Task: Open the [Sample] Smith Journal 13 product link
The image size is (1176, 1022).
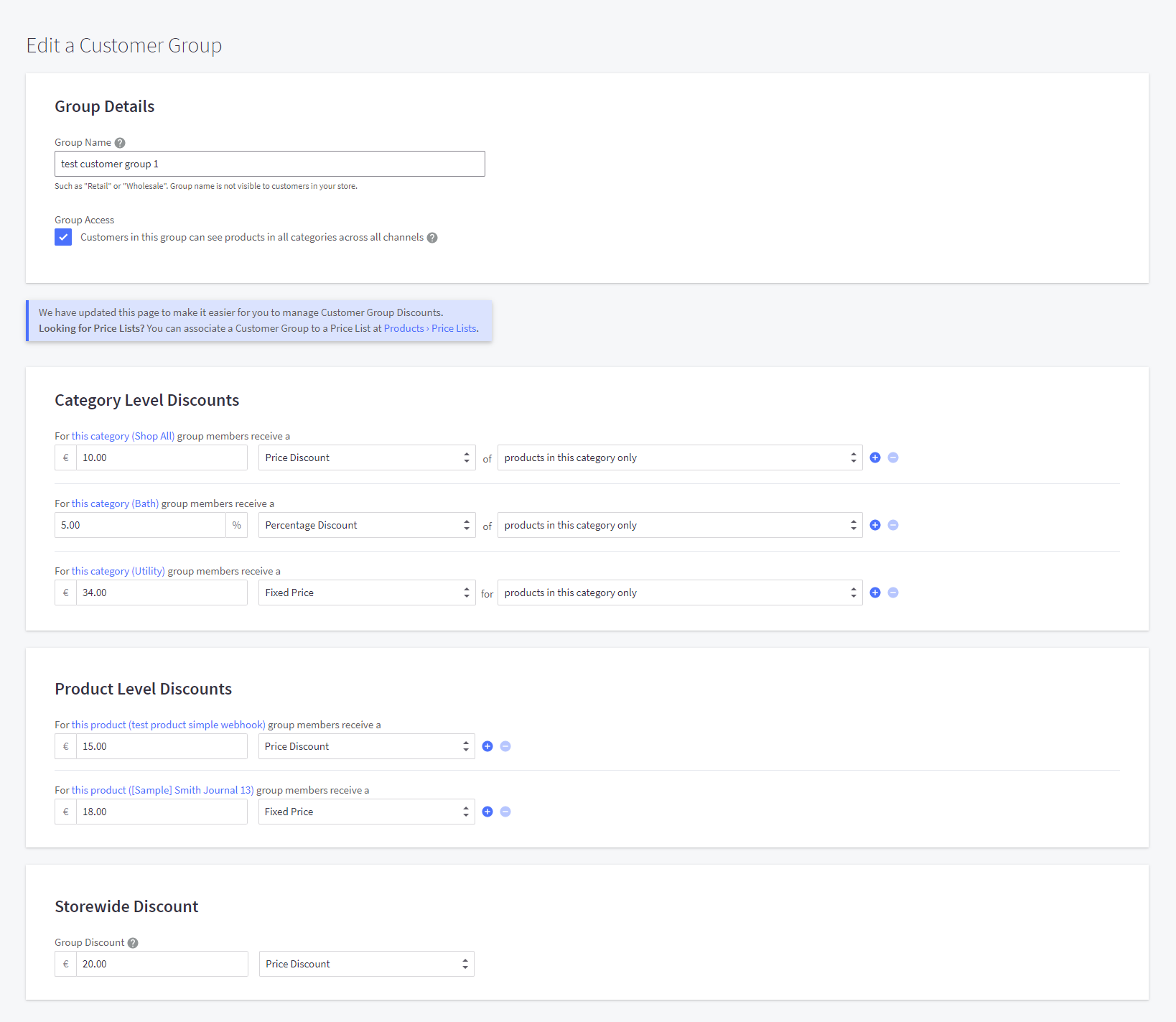Action: tap(163, 790)
